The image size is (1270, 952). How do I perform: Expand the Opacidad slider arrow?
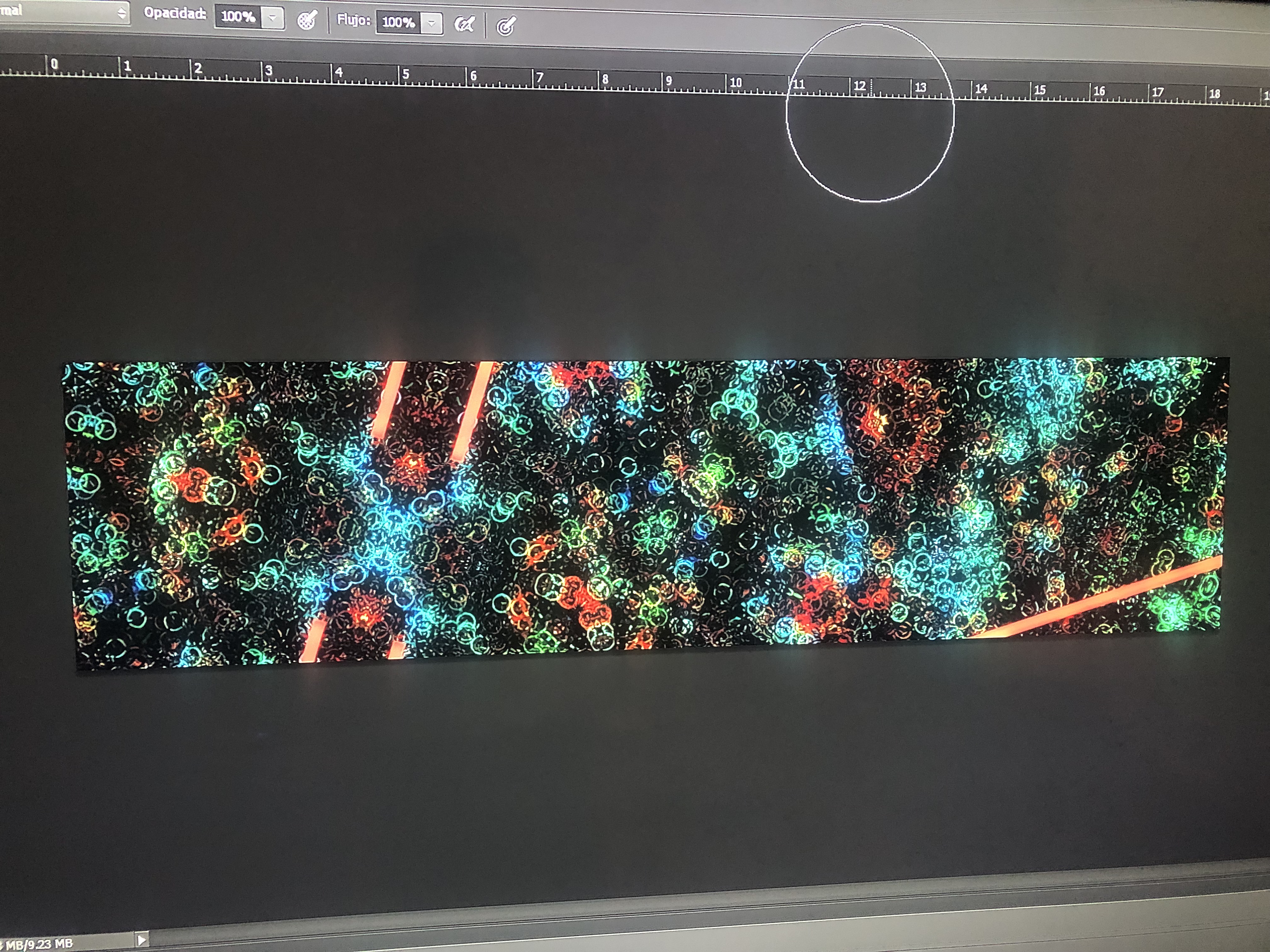pos(273,18)
